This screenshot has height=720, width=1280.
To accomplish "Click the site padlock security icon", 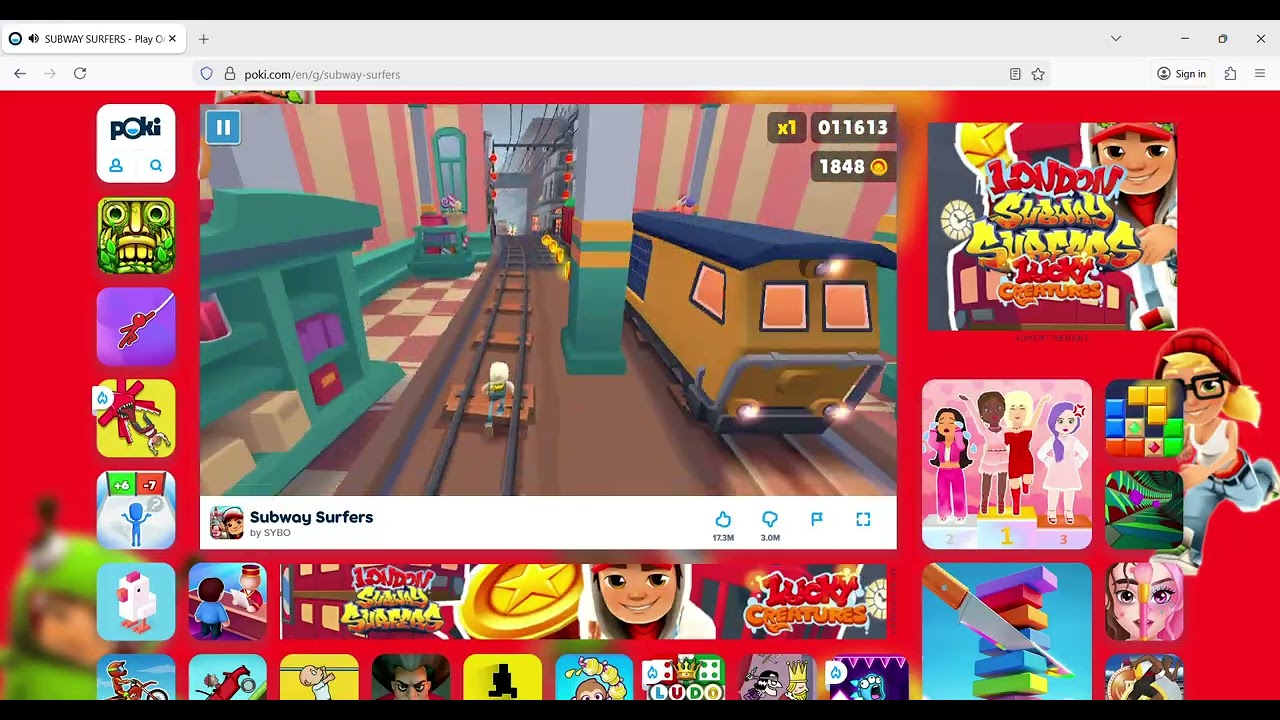I will click(x=229, y=74).
